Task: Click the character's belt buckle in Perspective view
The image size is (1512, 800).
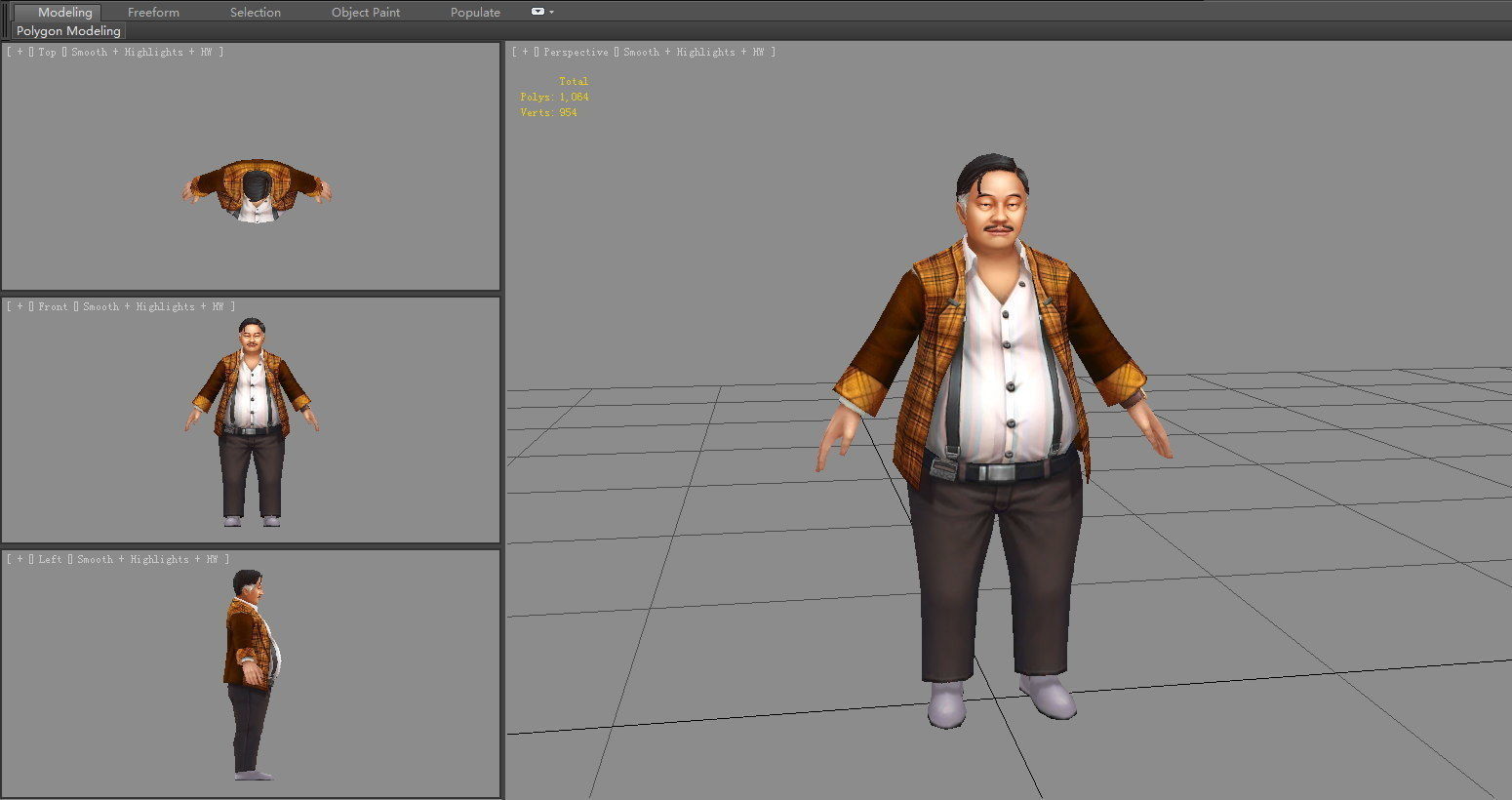Action: point(996,472)
